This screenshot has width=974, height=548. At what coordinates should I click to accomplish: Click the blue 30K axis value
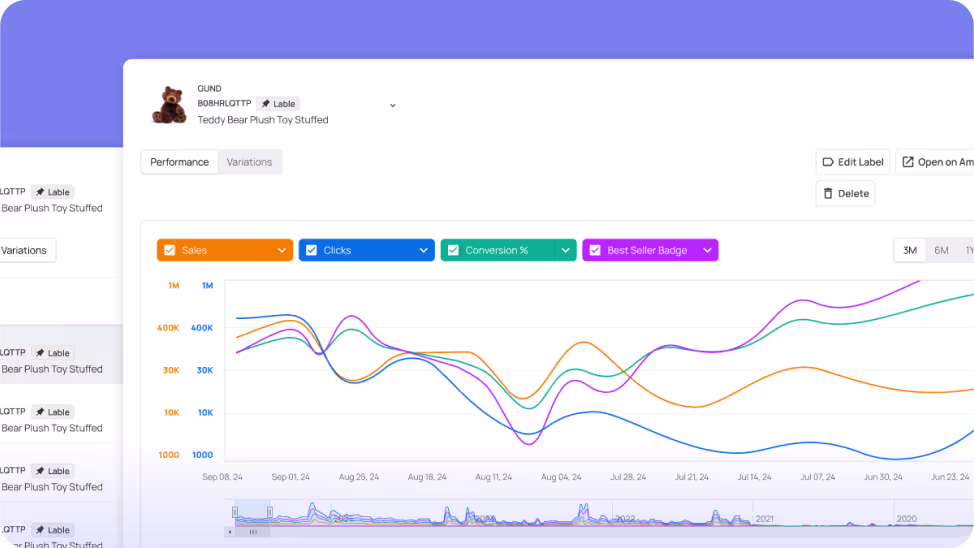click(205, 370)
